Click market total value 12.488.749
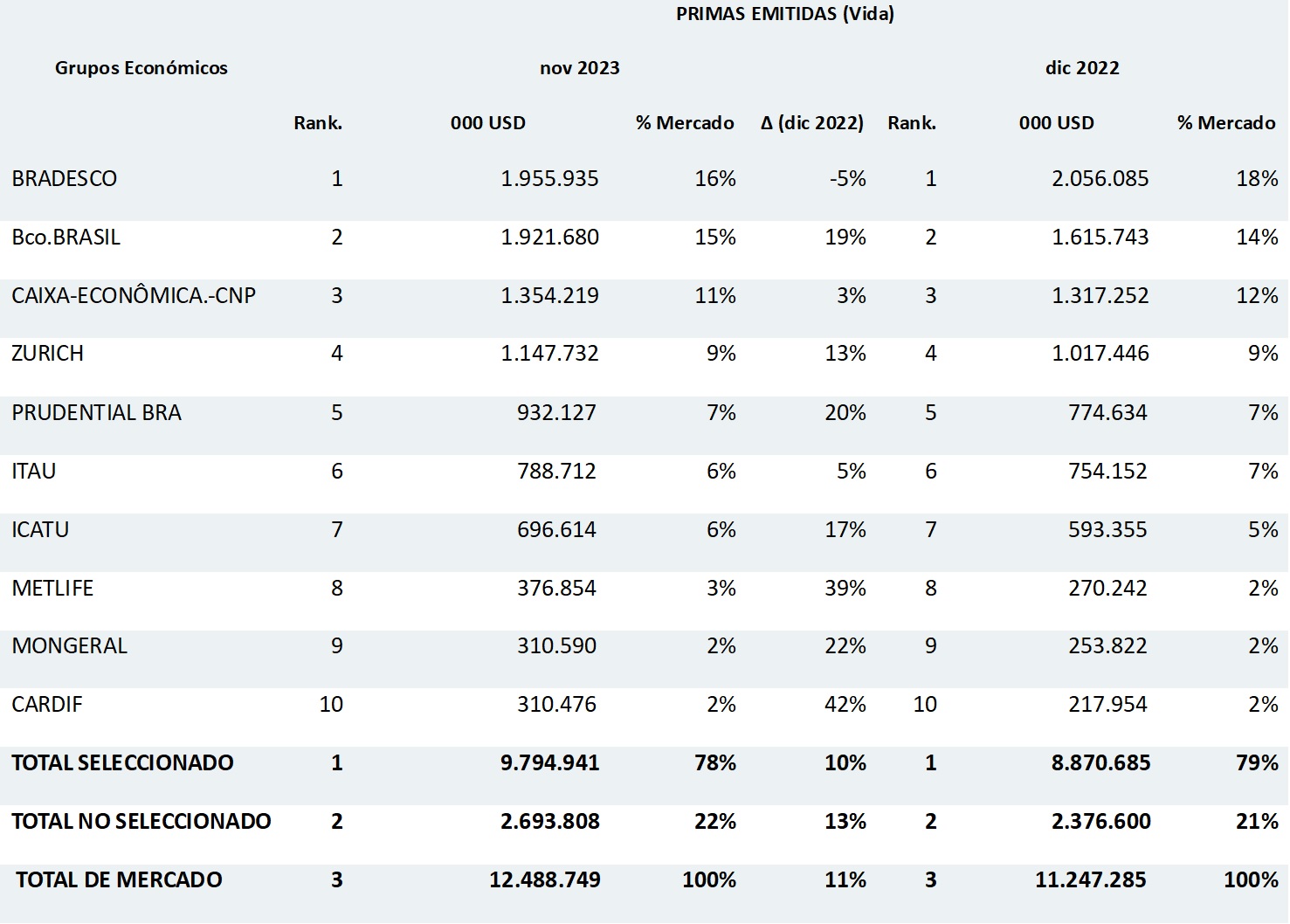The image size is (1290, 924). (x=545, y=879)
